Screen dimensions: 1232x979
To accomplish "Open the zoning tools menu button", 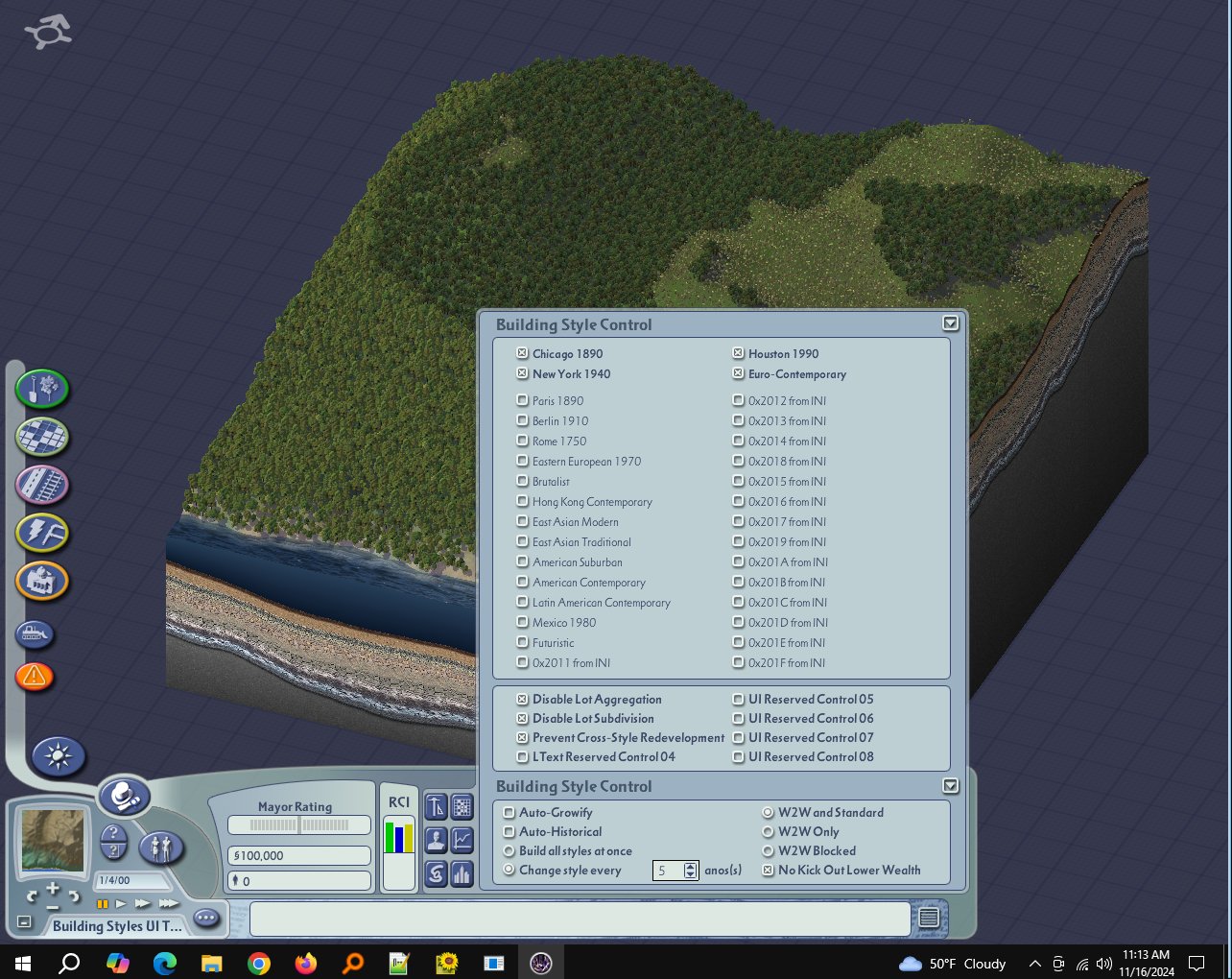I will pyautogui.click(x=42, y=437).
